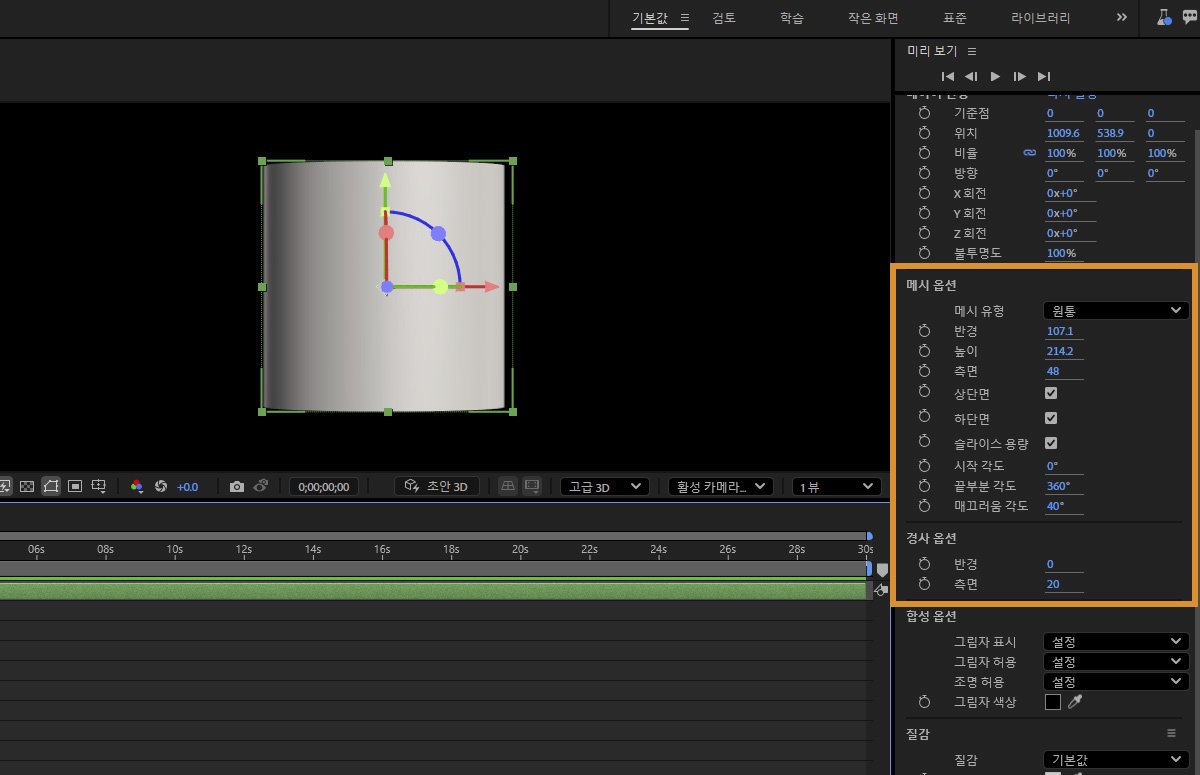Open the 활성 카메라 view dropdown
This screenshot has height=775, width=1200.
[721, 487]
